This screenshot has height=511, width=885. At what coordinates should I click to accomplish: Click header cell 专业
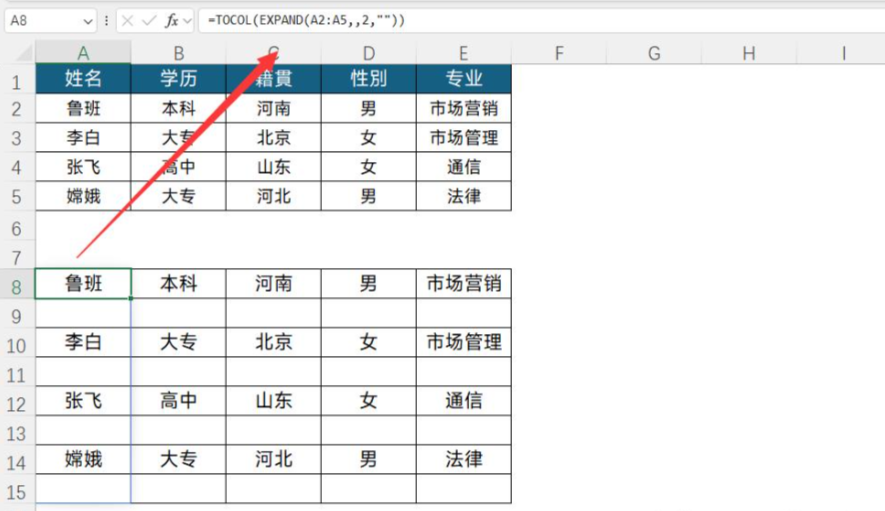(463, 80)
